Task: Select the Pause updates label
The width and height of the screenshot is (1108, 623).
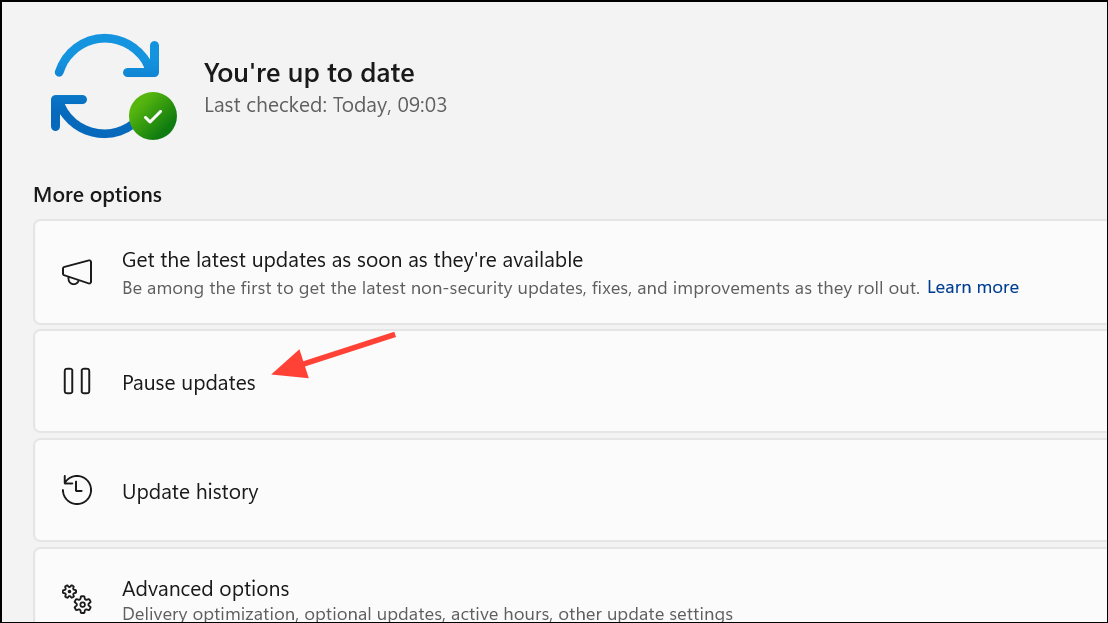Action: click(189, 383)
